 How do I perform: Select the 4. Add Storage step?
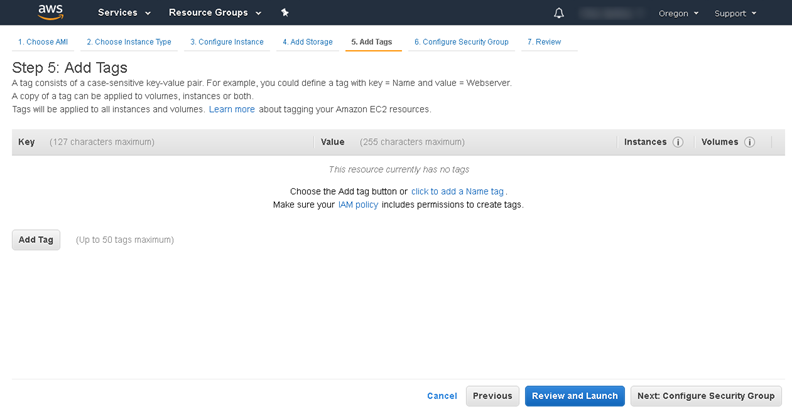[x=307, y=42]
